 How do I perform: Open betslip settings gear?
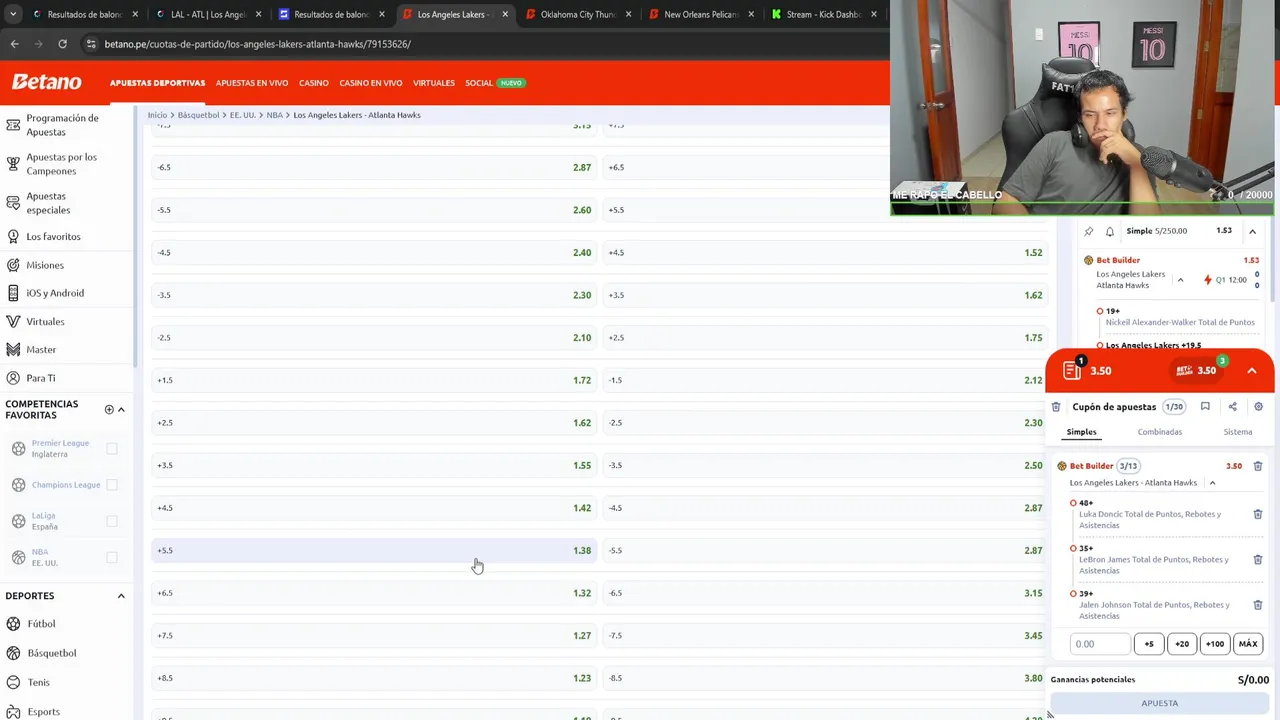coord(1258,406)
